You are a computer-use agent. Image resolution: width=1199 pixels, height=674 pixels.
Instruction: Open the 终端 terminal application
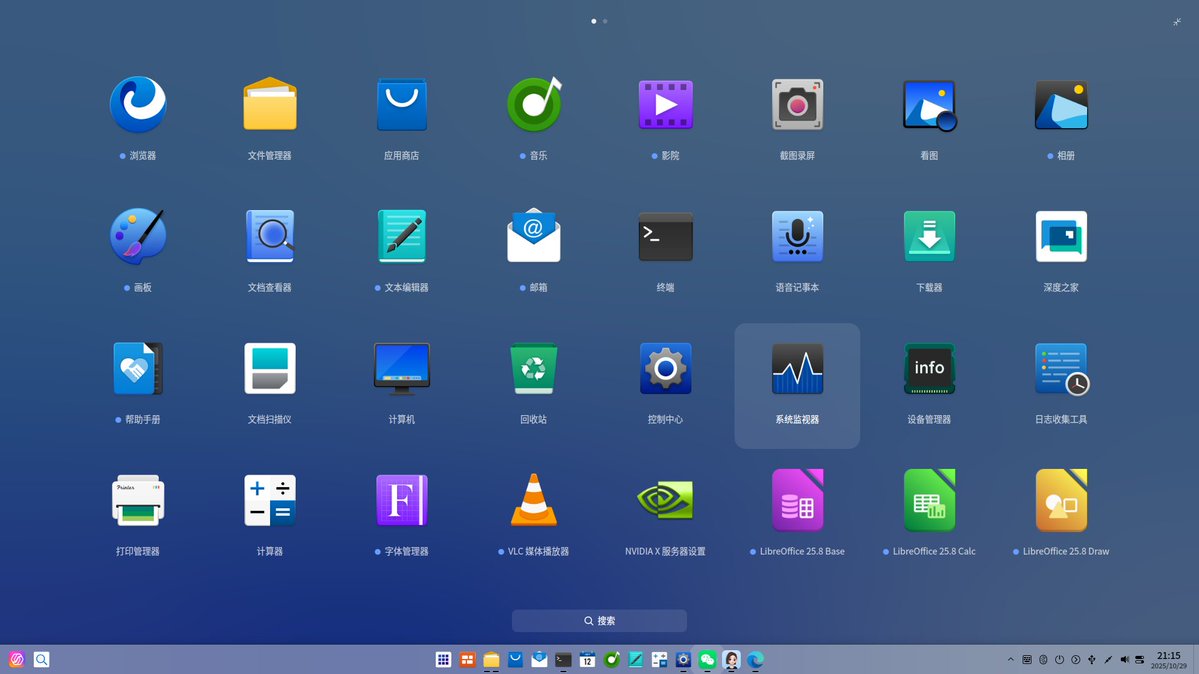click(x=665, y=237)
